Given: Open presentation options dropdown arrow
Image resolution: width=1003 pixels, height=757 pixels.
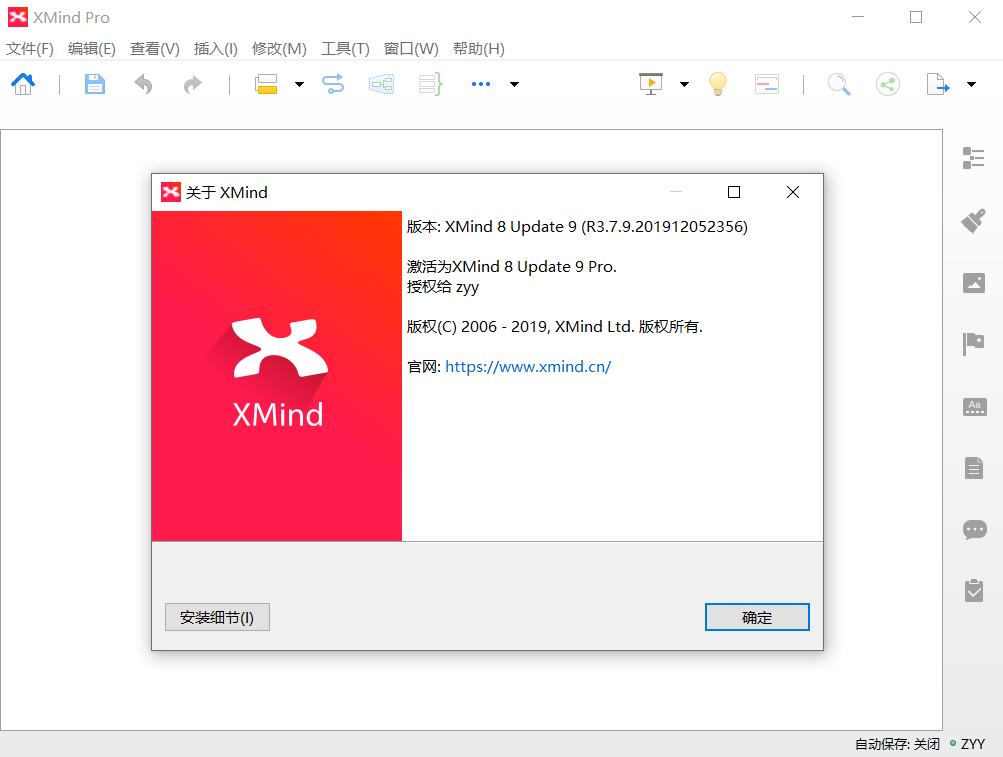Looking at the screenshot, I should point(684,84).
